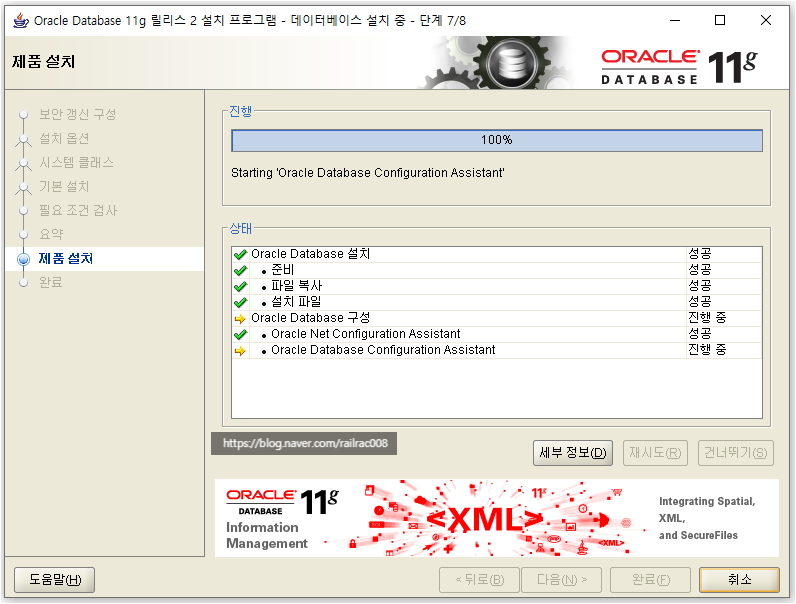Click the Java icon in the title bar
The image size is (796, 604).
point(21,20)
